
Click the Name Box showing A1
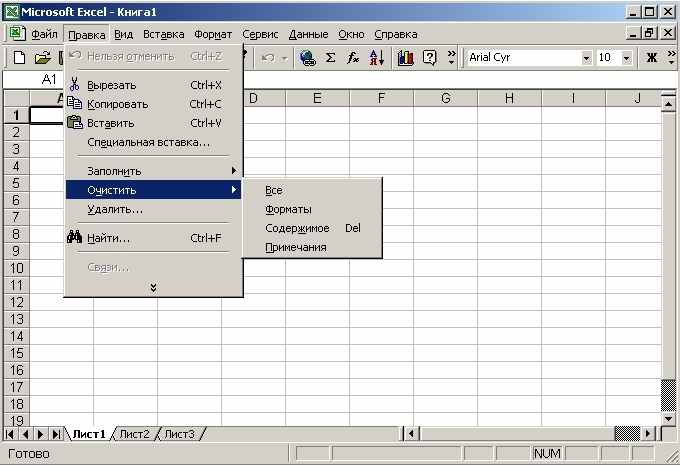coord(34,79)
